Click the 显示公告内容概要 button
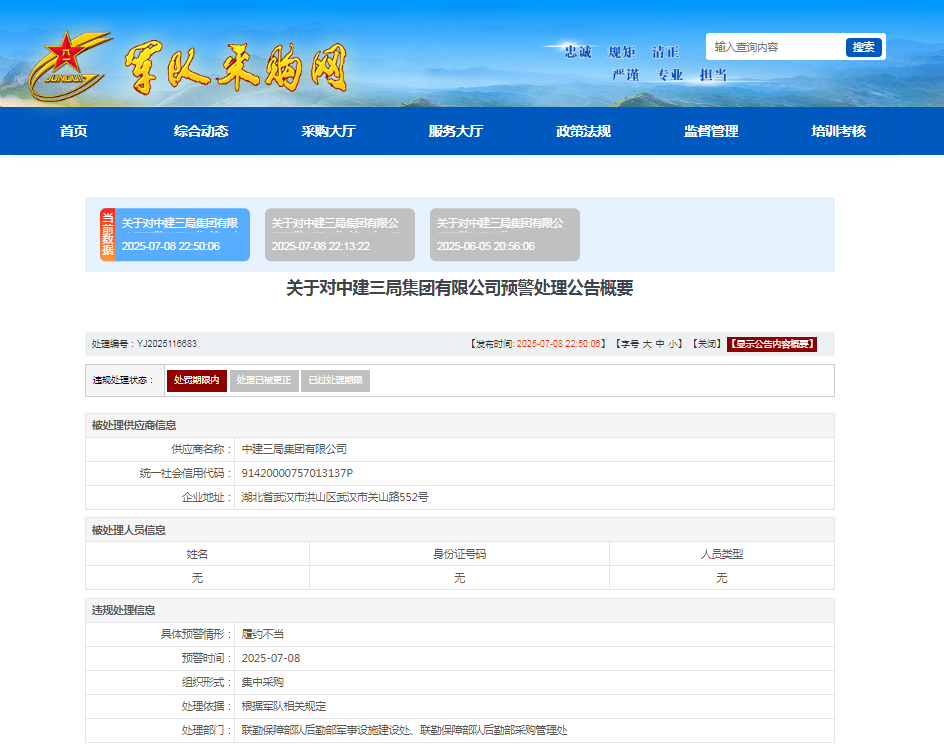Viewport: 944px width, 750px height. pyautogui.click(x=772, y=344)
